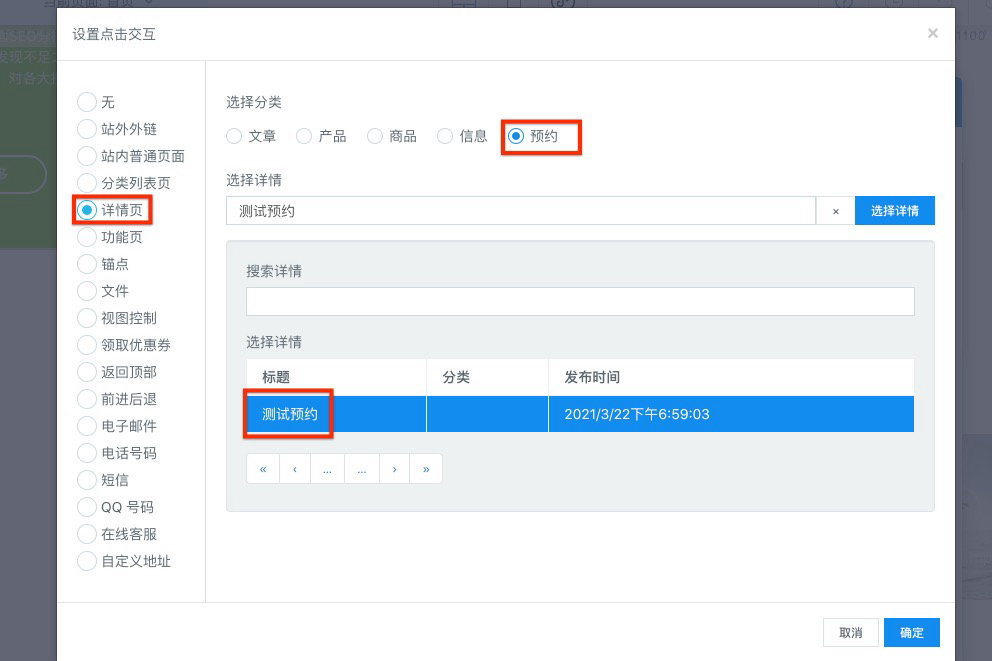The width and height of the screenshot is (992, 661).
Task: Pick the 信息 category radio
Action: coord(445,136)
